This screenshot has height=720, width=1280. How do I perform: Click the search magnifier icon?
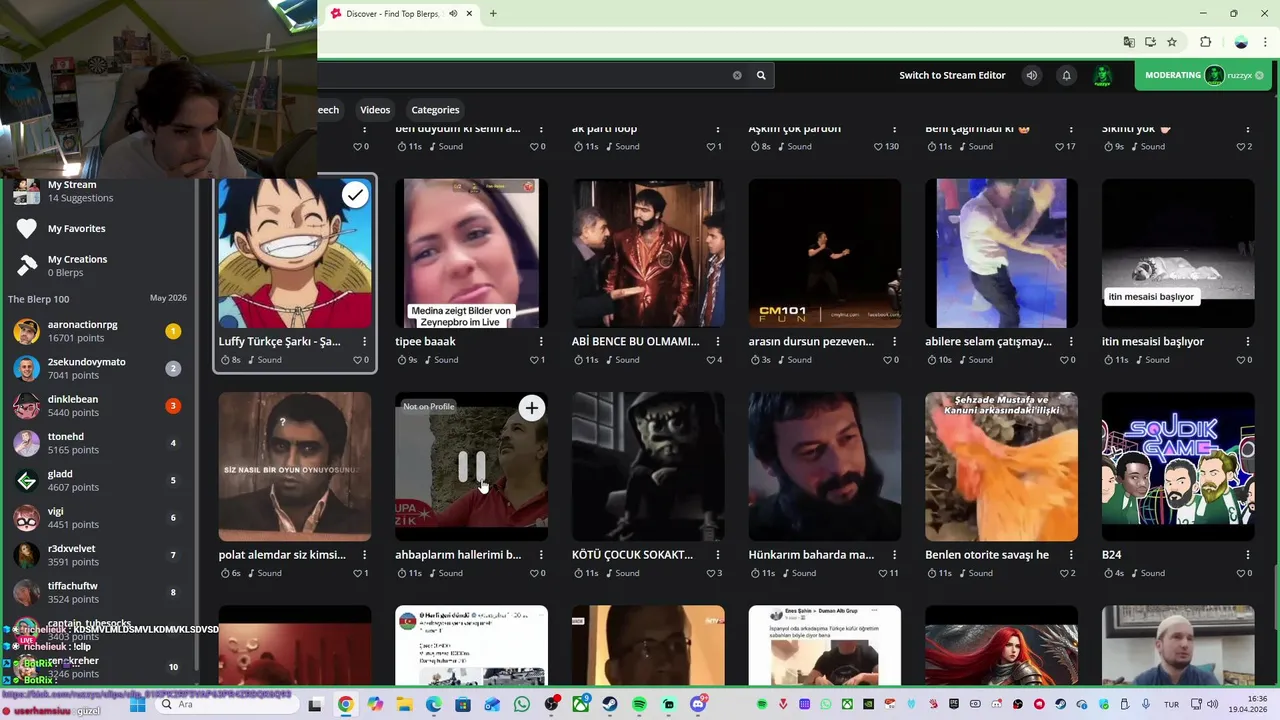tap(761, 75)
